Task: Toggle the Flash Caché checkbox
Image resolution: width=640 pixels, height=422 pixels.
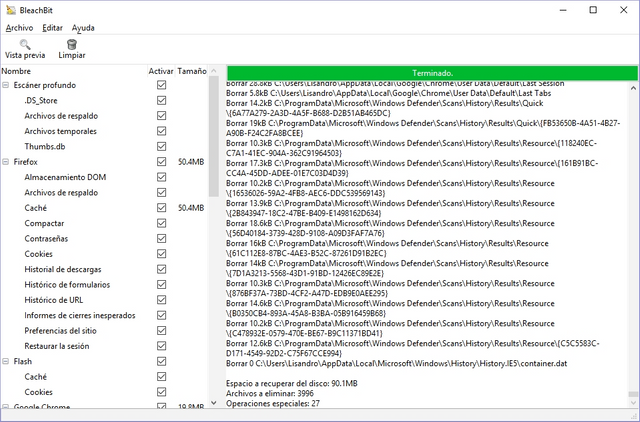Action: click(162, 377)
